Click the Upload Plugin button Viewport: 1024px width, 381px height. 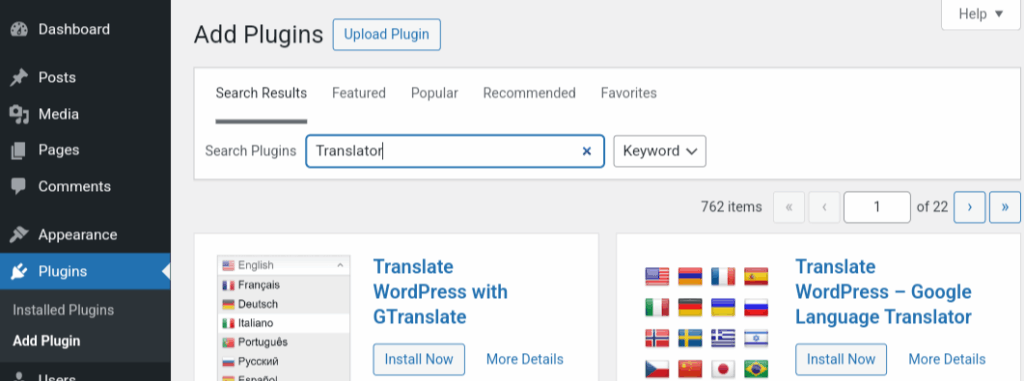[x=387, y=35]
